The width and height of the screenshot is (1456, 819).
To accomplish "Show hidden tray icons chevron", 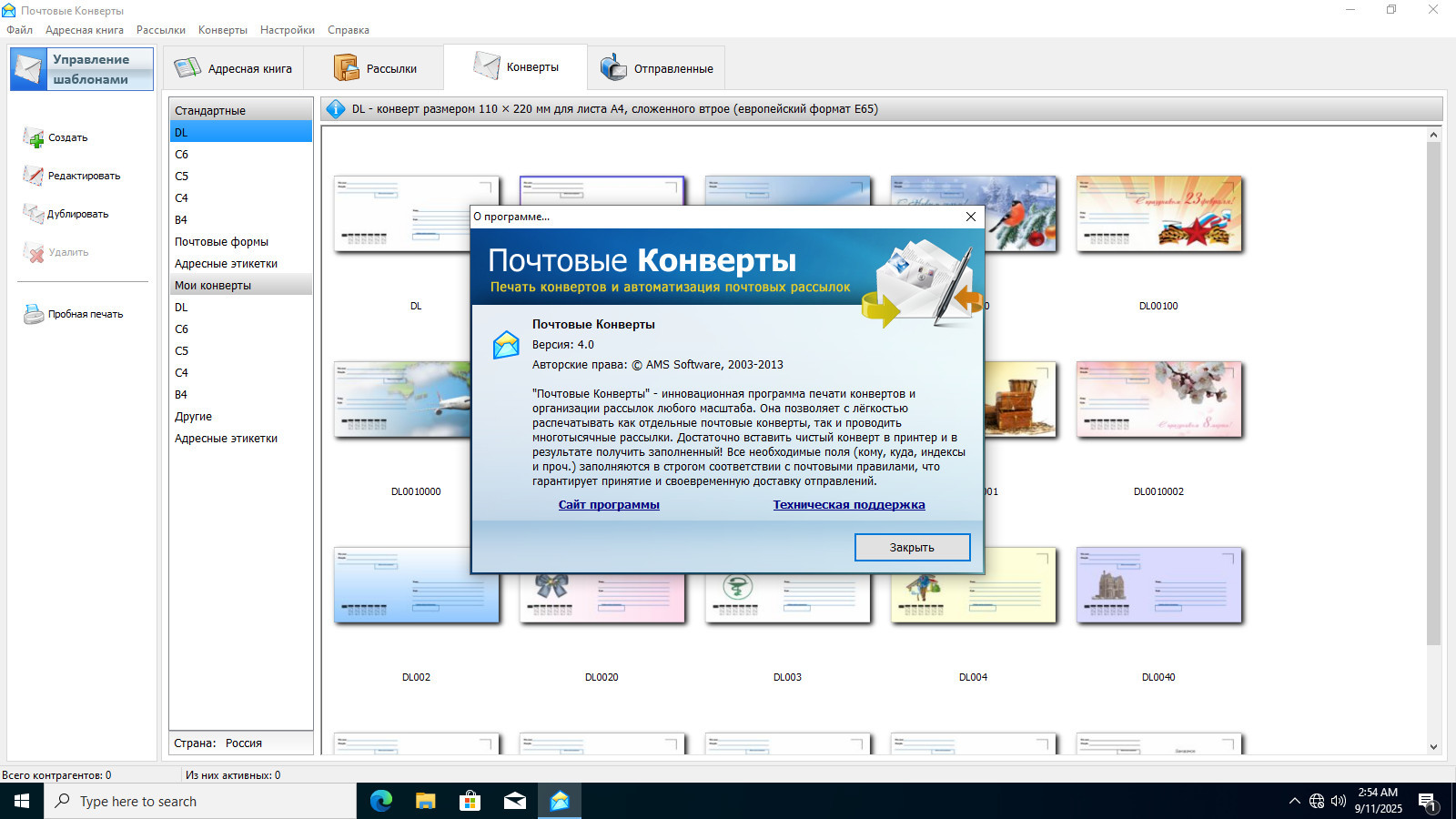I will (x=1294, y=801).
